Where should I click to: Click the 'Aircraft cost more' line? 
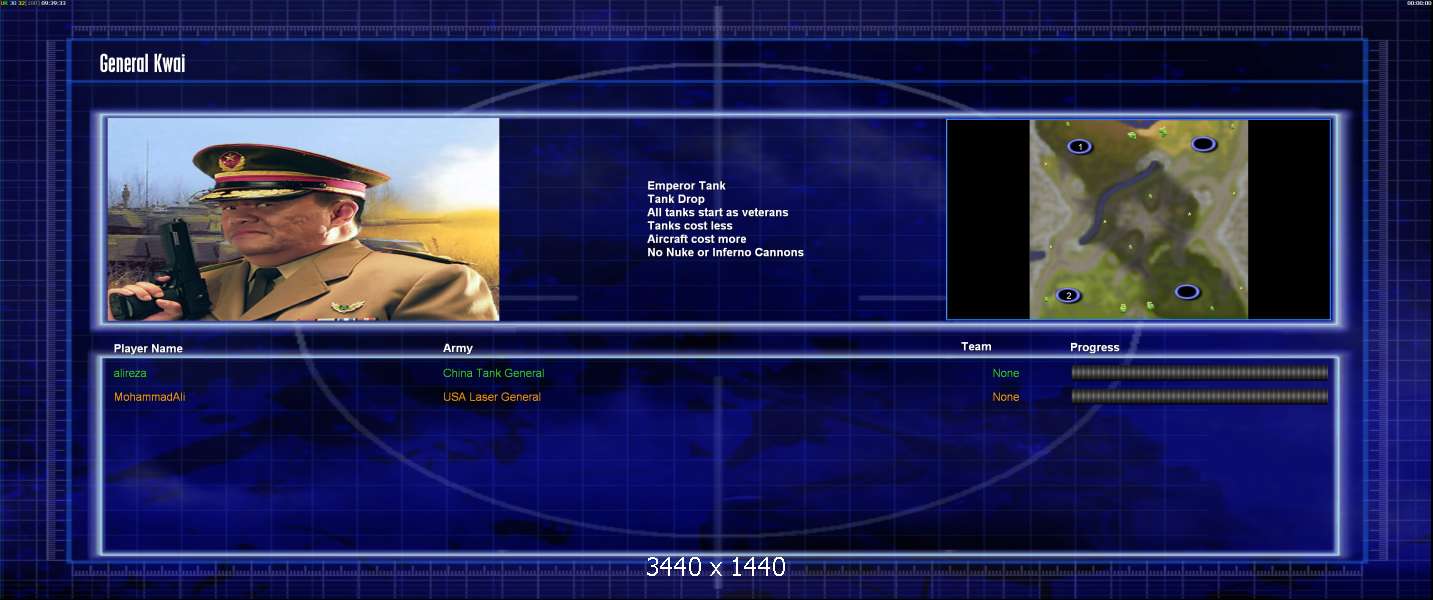(696, 239)
